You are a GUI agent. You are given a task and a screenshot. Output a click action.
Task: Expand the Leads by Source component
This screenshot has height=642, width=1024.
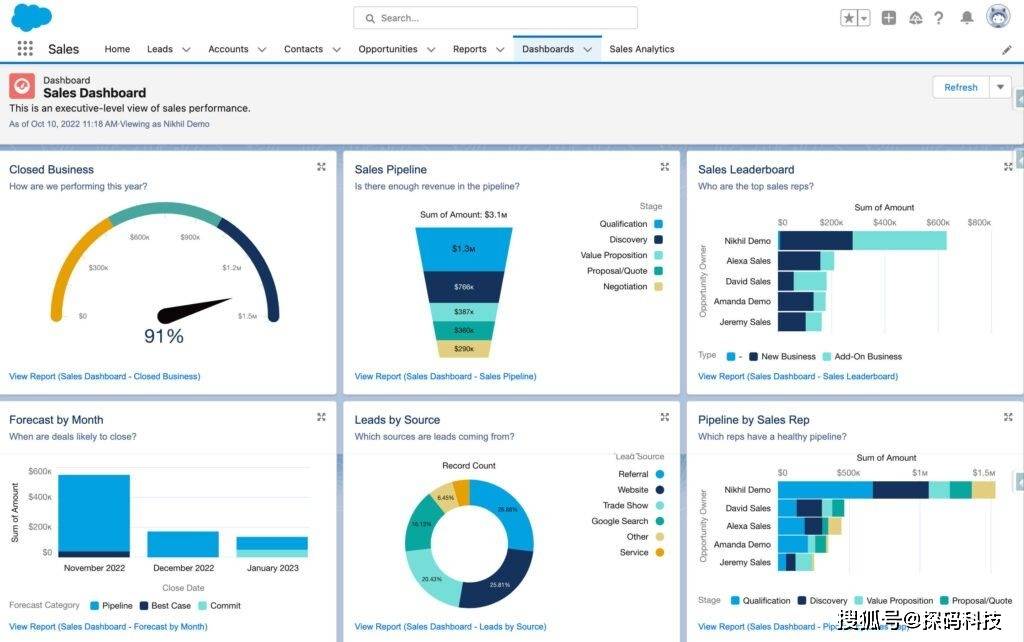point(665,417)
